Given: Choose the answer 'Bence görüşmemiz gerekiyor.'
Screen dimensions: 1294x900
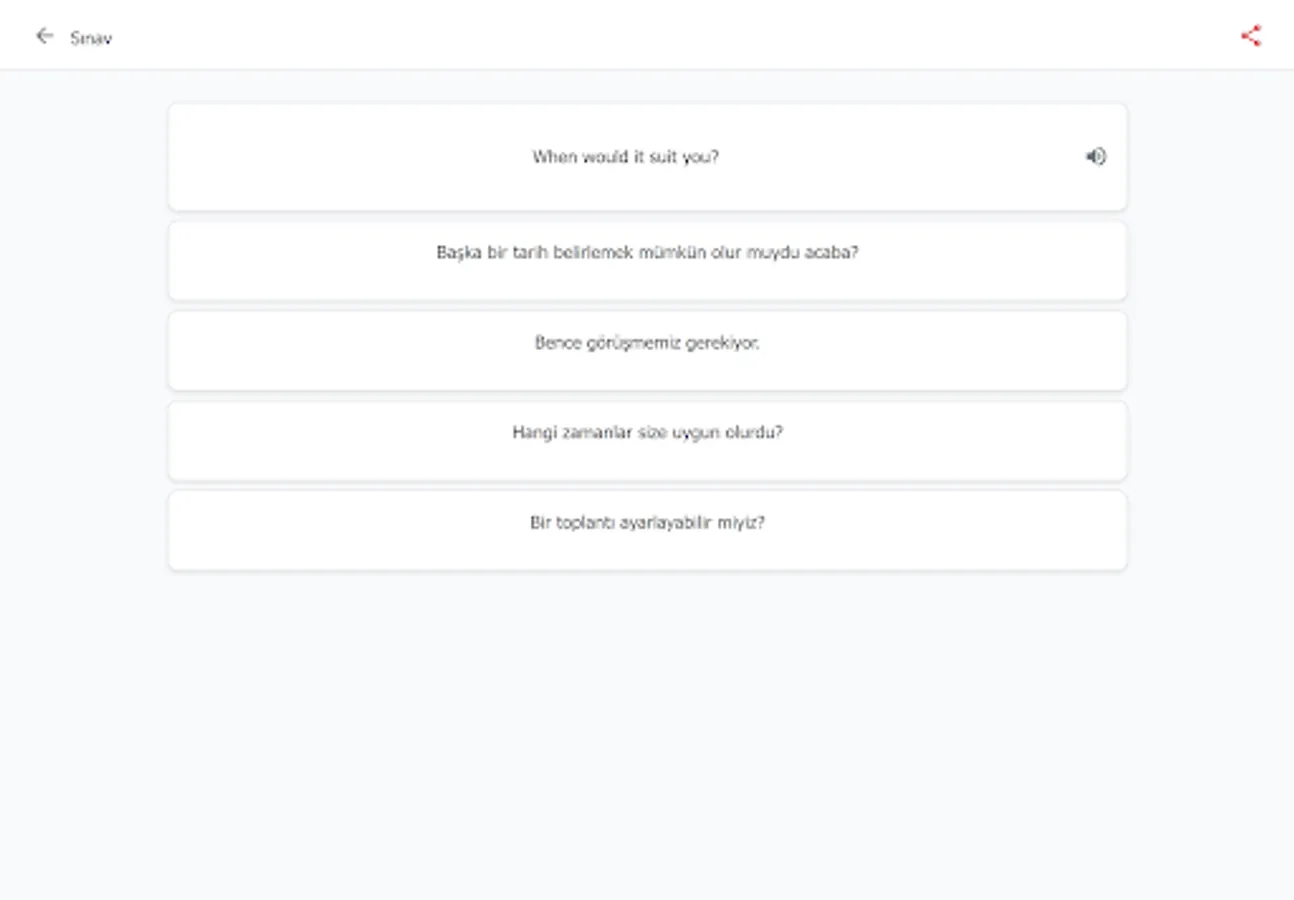Looking at the screenshot, I should 647,350.
